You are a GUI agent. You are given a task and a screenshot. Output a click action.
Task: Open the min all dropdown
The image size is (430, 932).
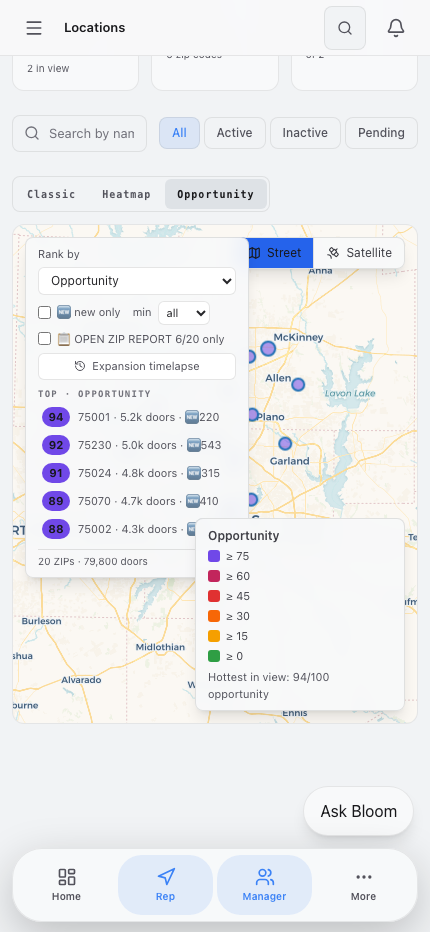[x=184, y=313]
